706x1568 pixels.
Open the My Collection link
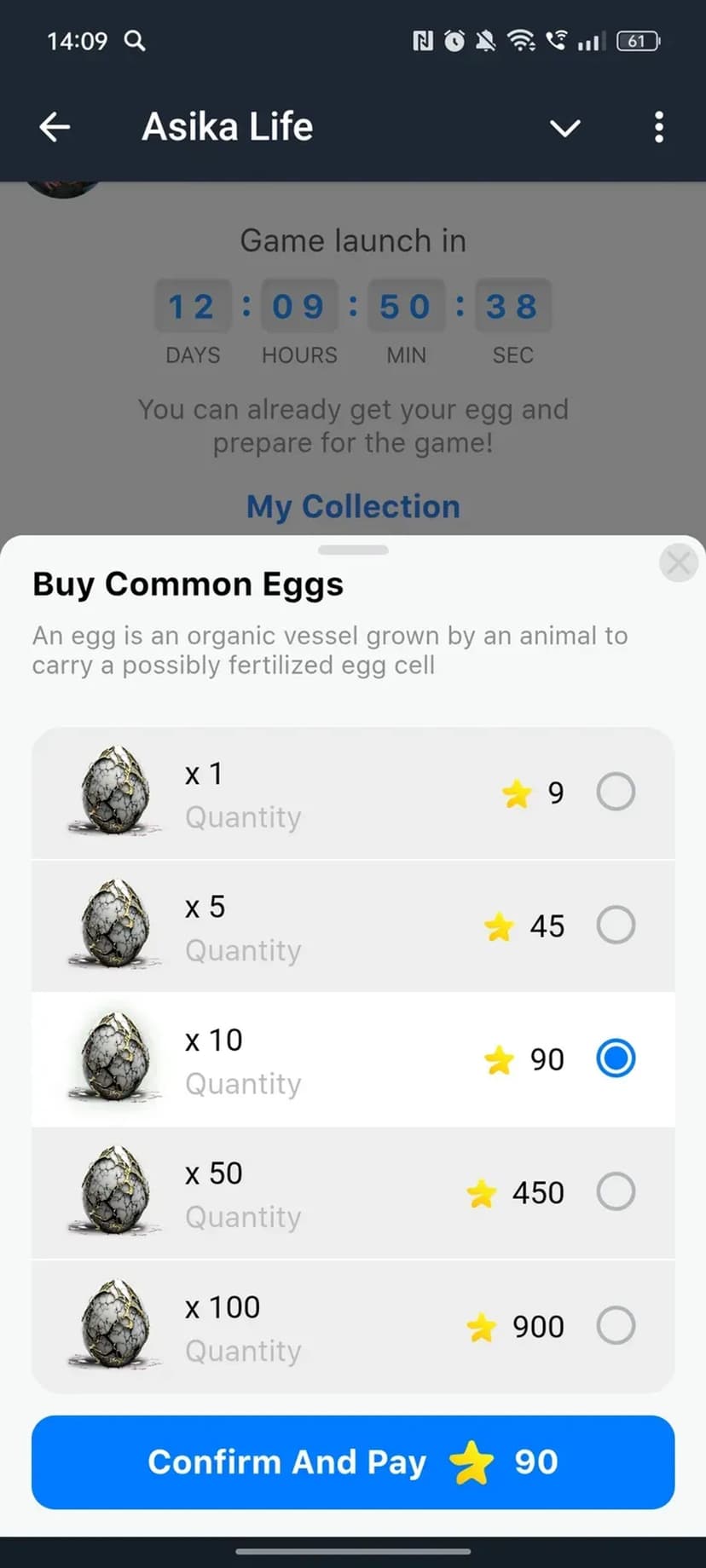click(x=353, y=506)
